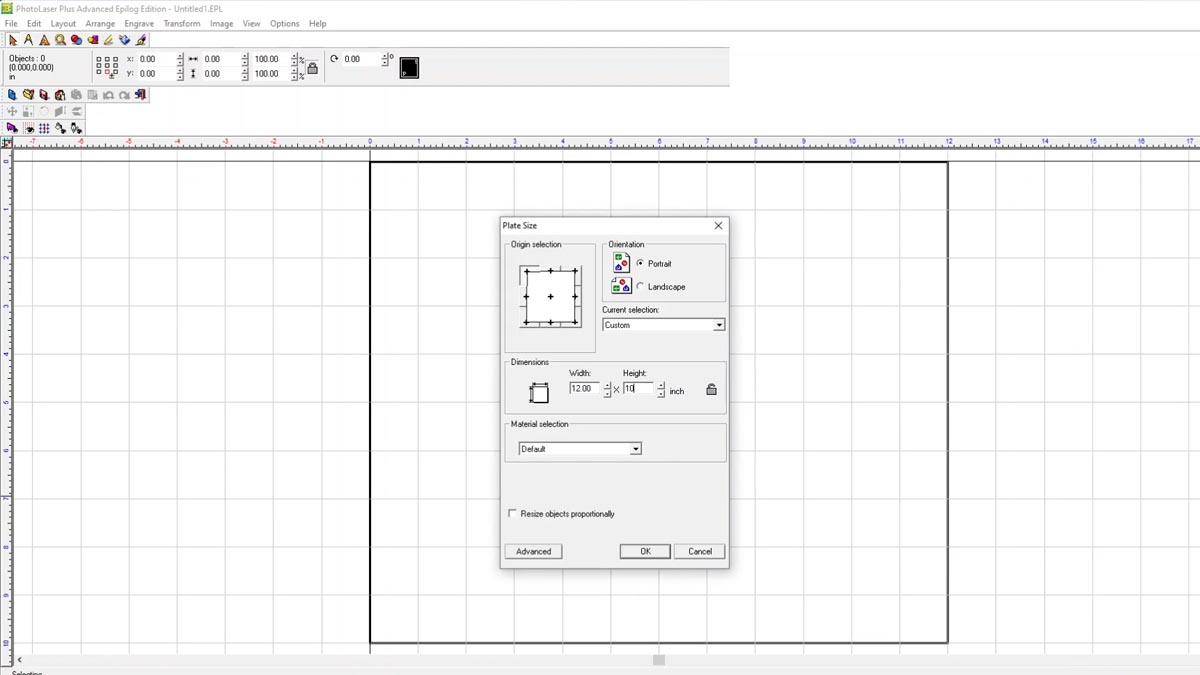
Task: Enable Resize objects proportionally
Action: coord(512,513)
